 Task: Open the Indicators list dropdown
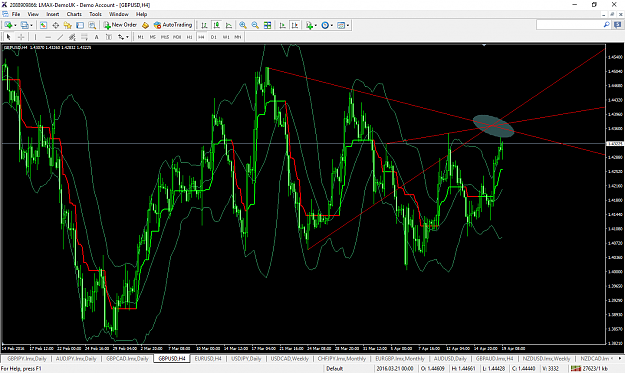click(x=311, y=25)
